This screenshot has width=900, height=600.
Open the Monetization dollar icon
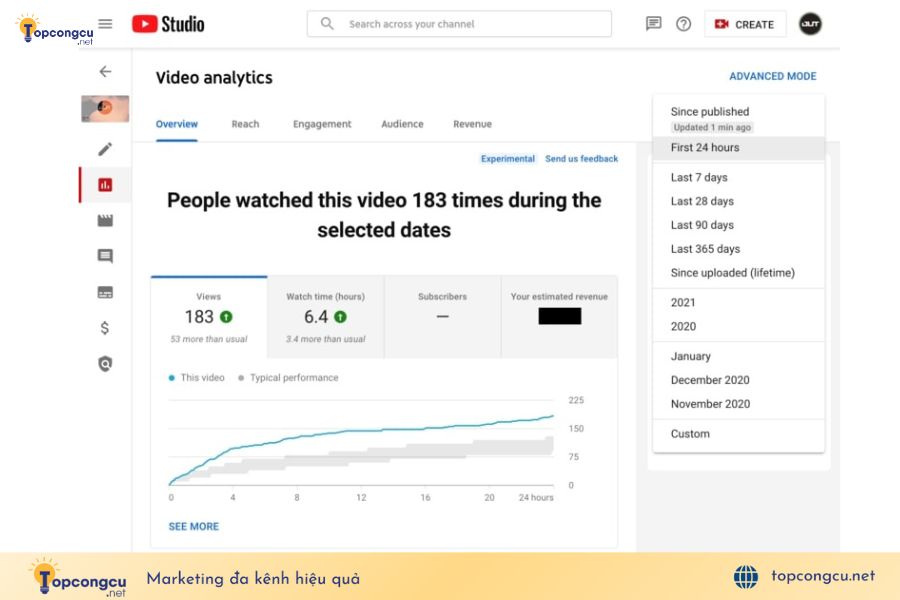click(104, 328)
